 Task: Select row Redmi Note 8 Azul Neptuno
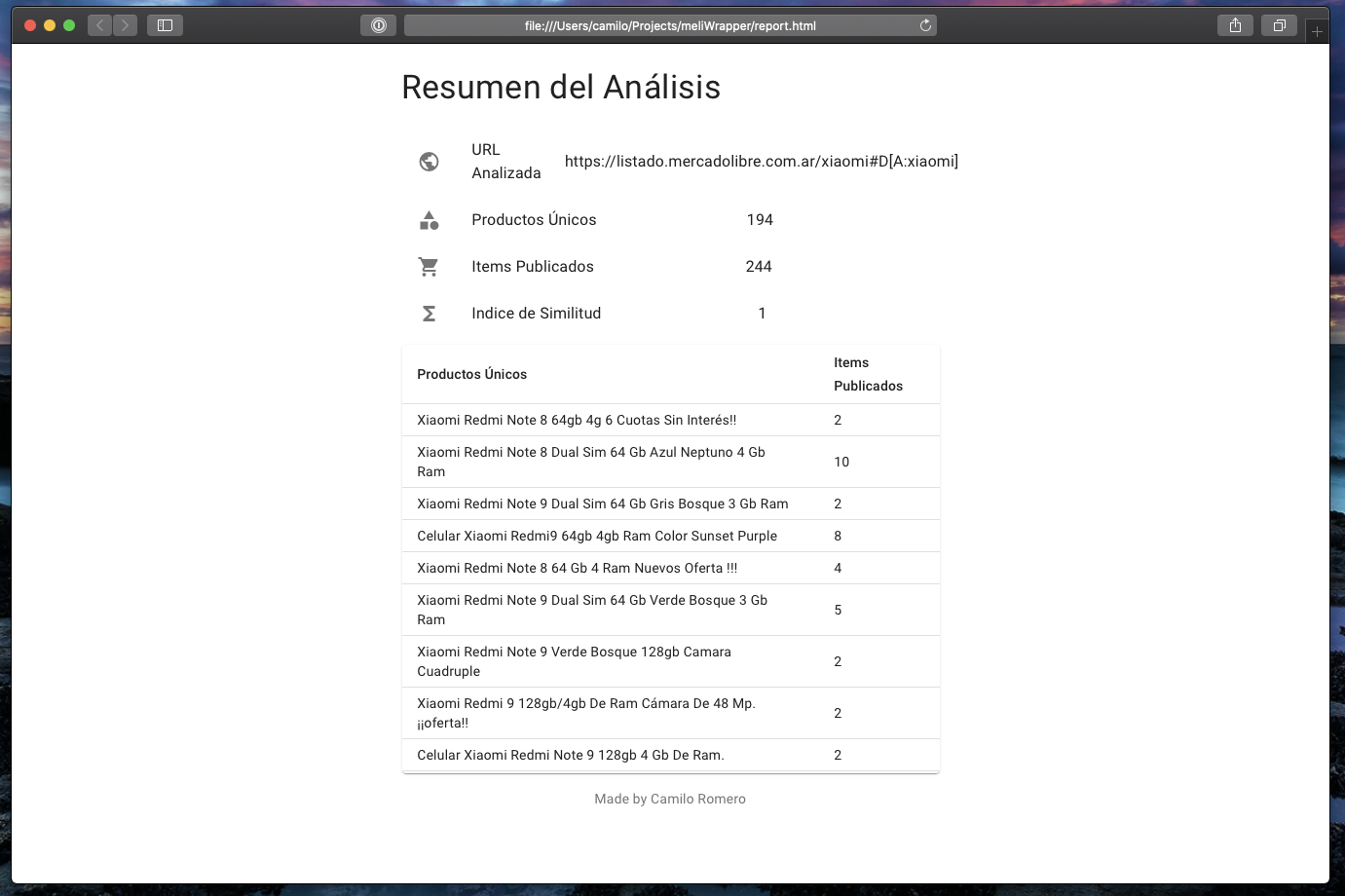(x=670, y=462)
